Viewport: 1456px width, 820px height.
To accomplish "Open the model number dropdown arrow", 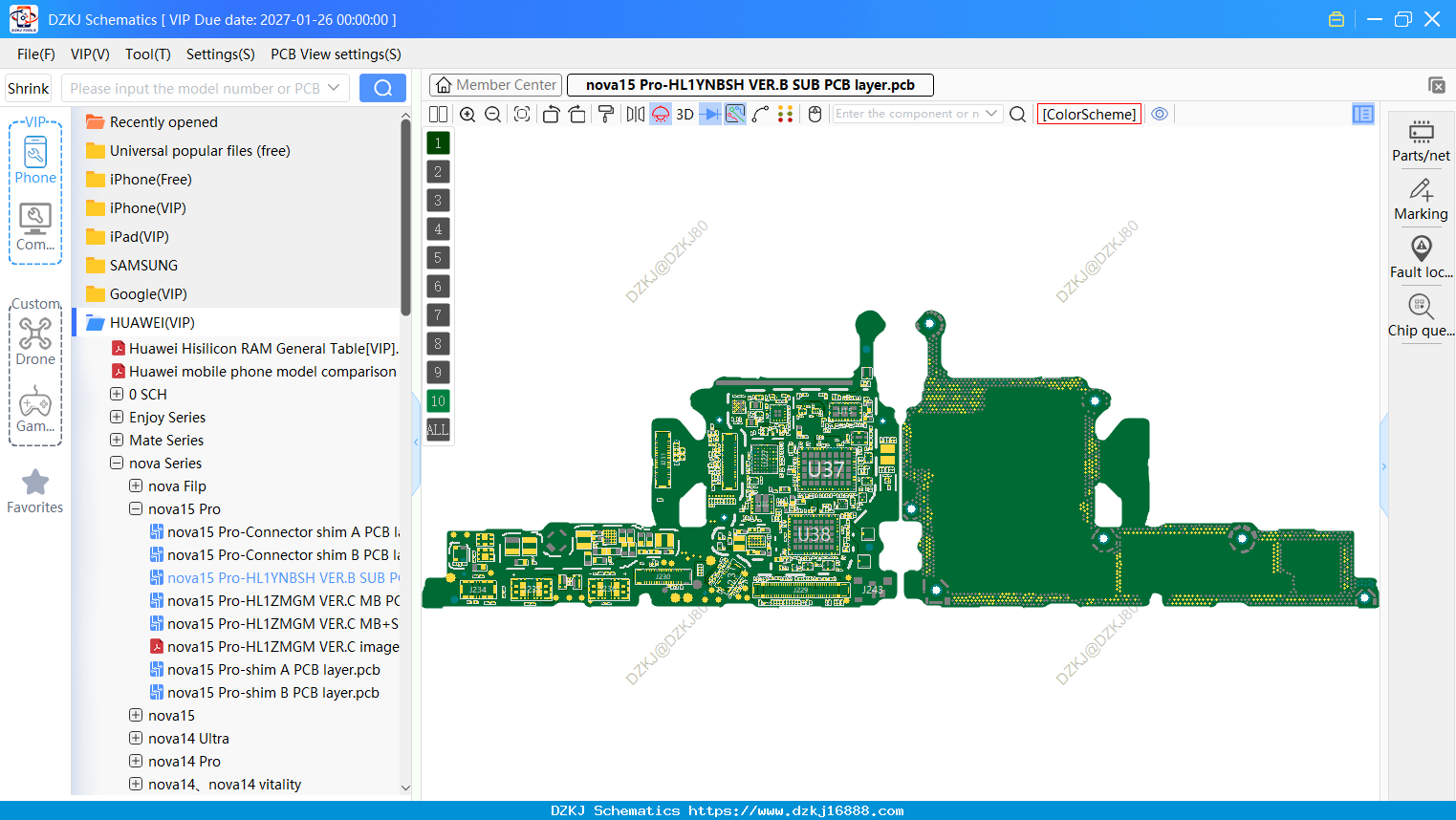I will (334, 88).
